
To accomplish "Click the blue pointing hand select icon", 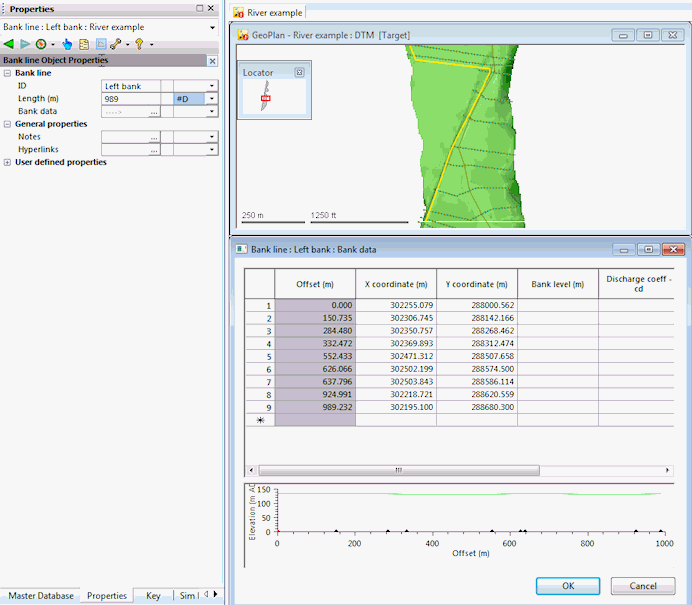I will pos(67,44).
